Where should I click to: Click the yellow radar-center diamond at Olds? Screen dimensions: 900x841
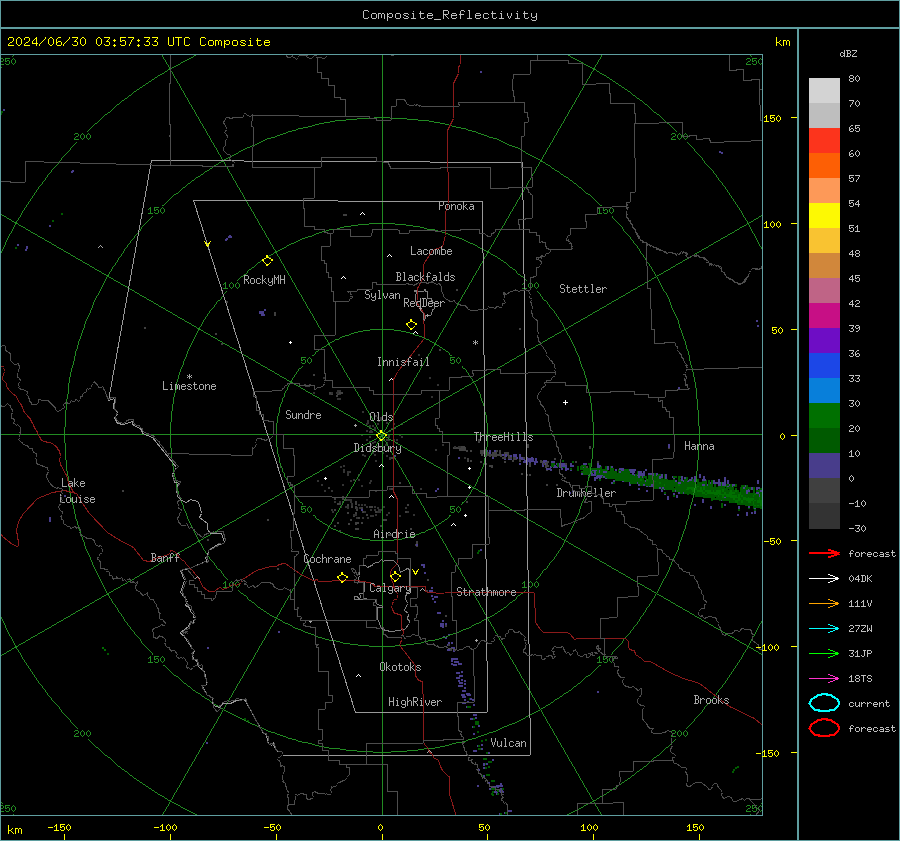(x=381, y=436)
